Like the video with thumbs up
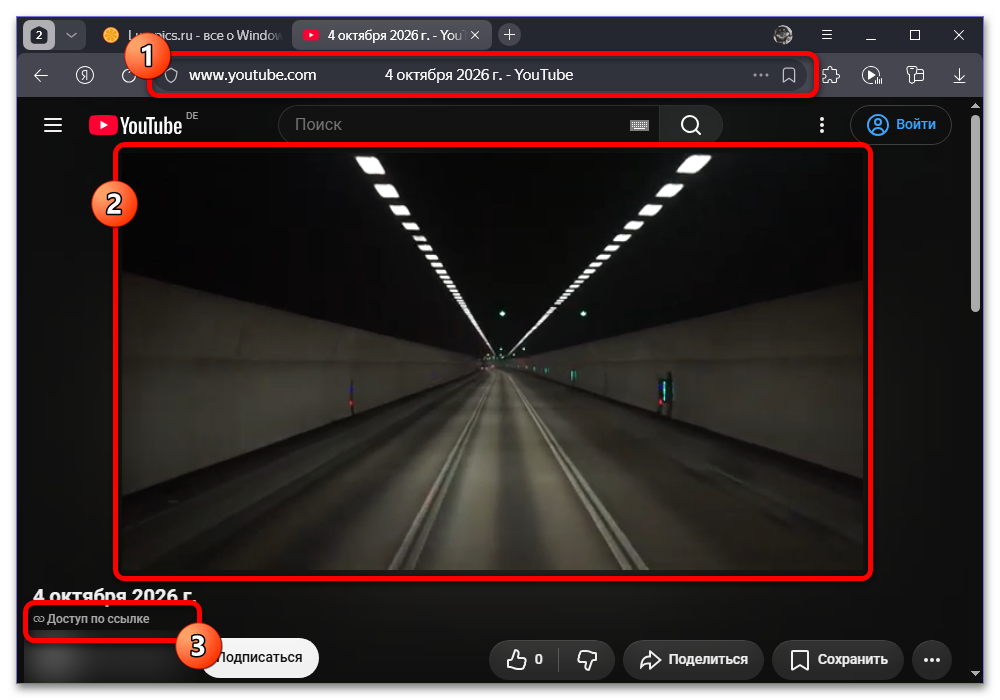1000x700 pixels. click(x=524, y=659)
